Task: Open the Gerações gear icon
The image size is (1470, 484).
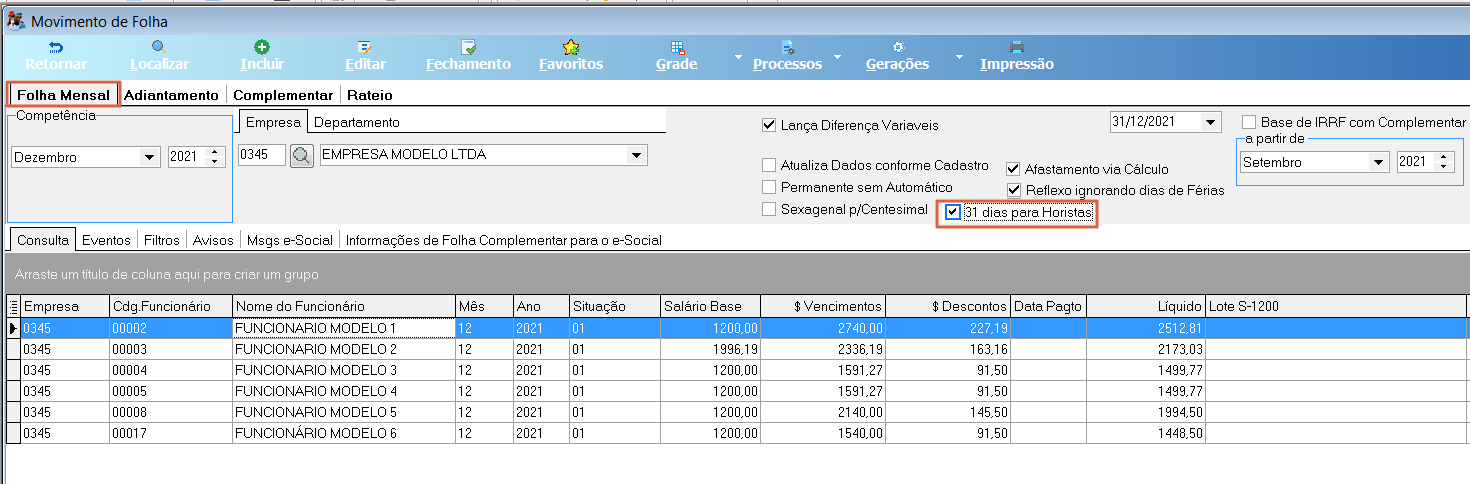Action: tap(897, 47)
